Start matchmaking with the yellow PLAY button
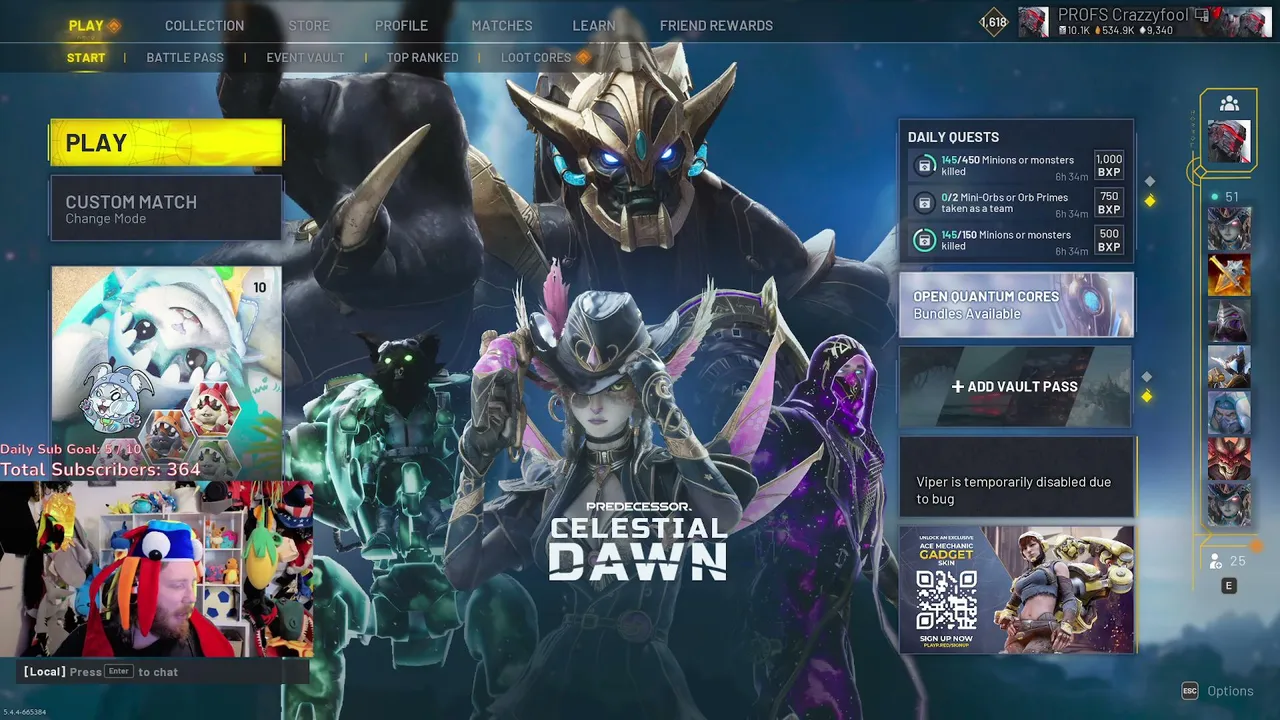 coord(167,142)
